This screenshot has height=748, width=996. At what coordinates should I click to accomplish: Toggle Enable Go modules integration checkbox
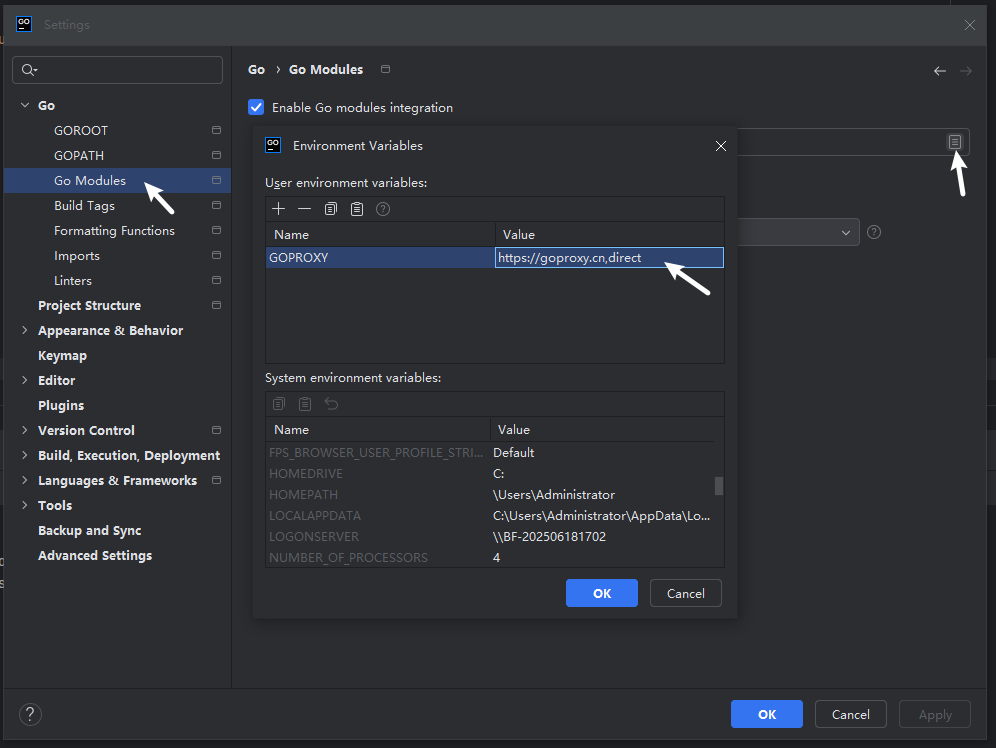point(257,108)
